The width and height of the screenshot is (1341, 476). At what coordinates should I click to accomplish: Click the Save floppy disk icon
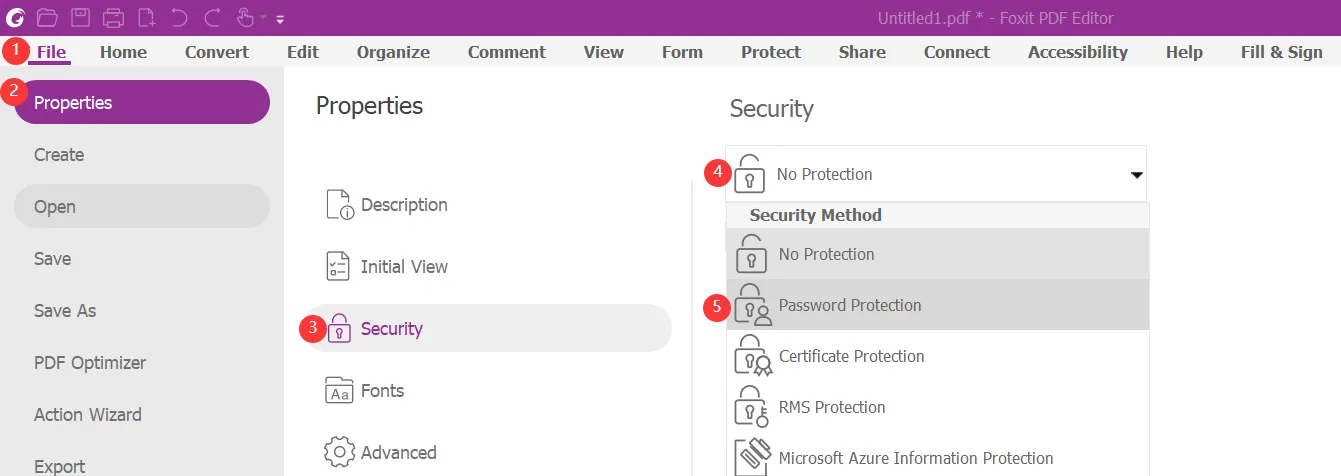point(80,17)
